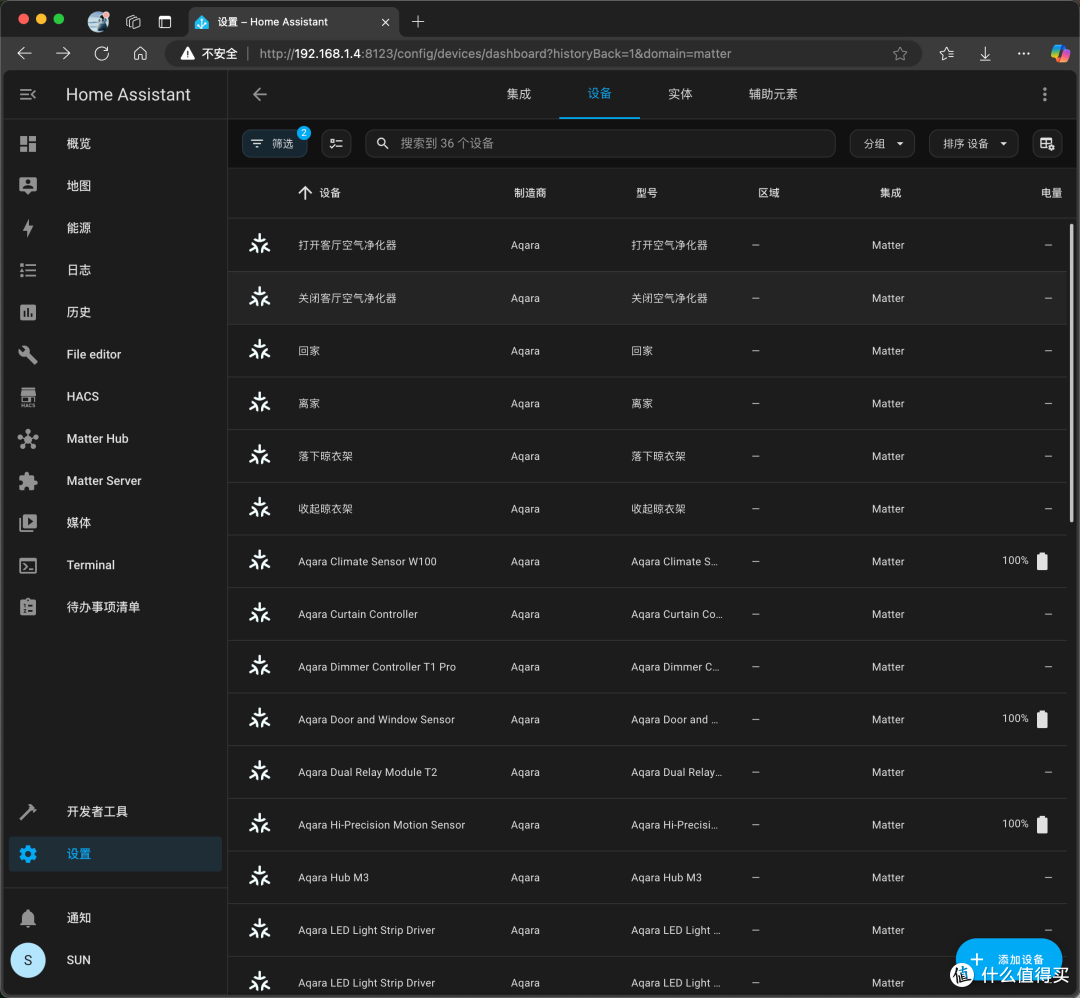Click browser back navigation arrow

[25, 54]
